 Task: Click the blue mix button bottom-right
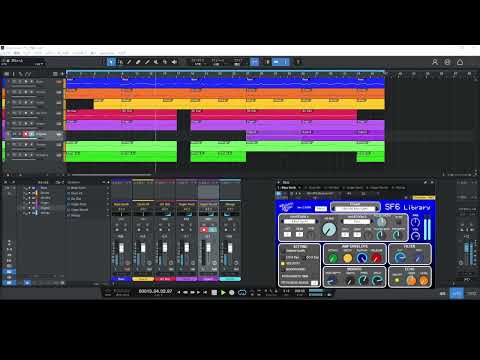pos(457,293)
